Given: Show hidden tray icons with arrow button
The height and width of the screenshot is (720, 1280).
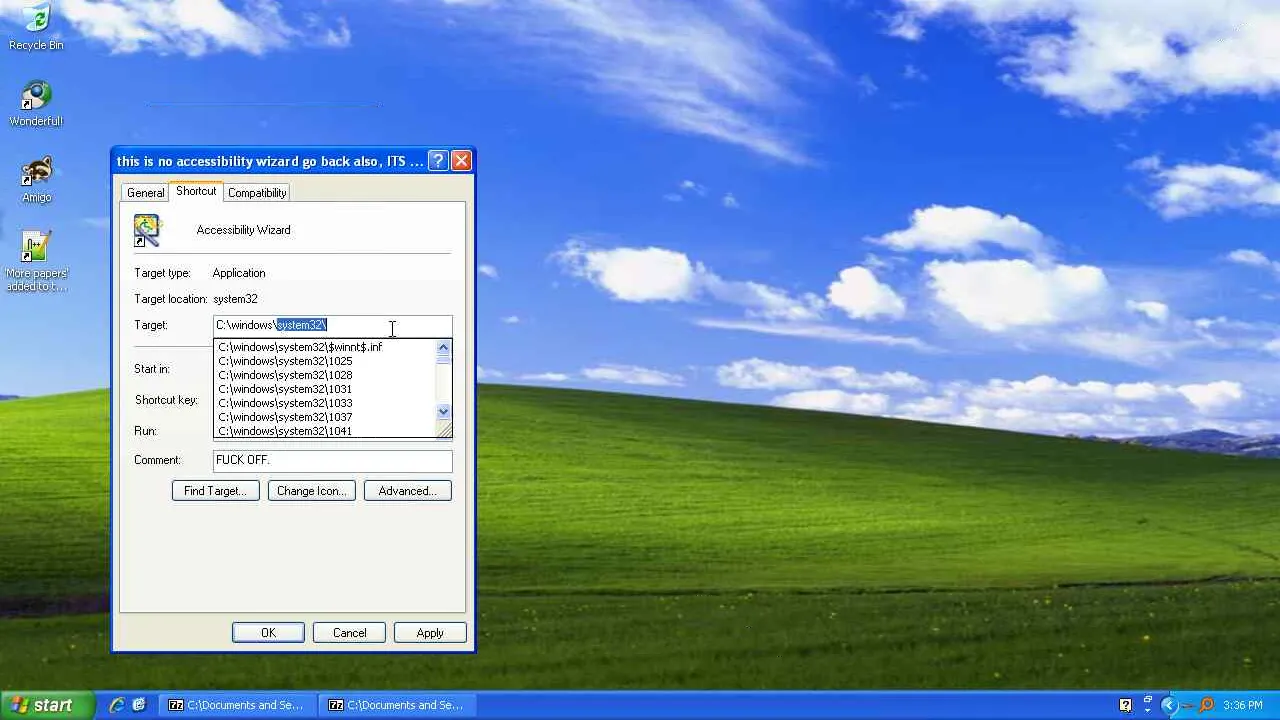Looking at the screenshot, I should 1168,705.
